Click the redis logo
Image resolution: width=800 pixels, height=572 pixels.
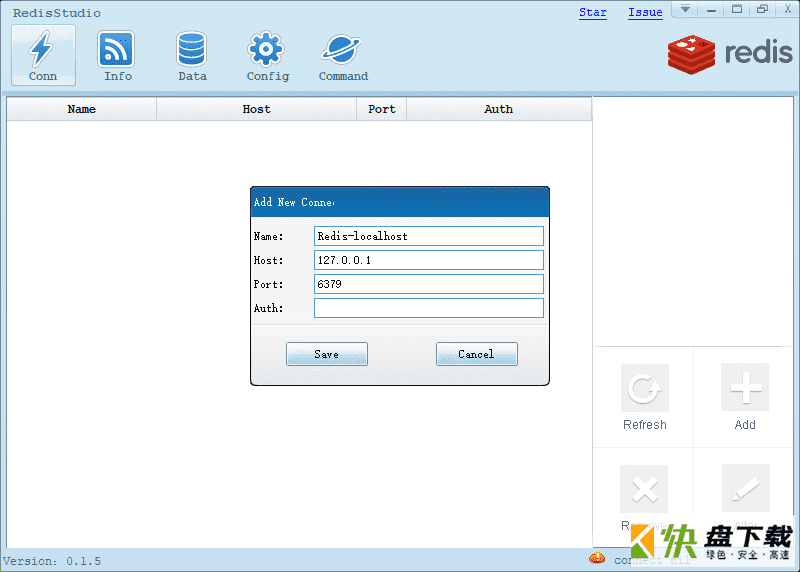(730, 54)
